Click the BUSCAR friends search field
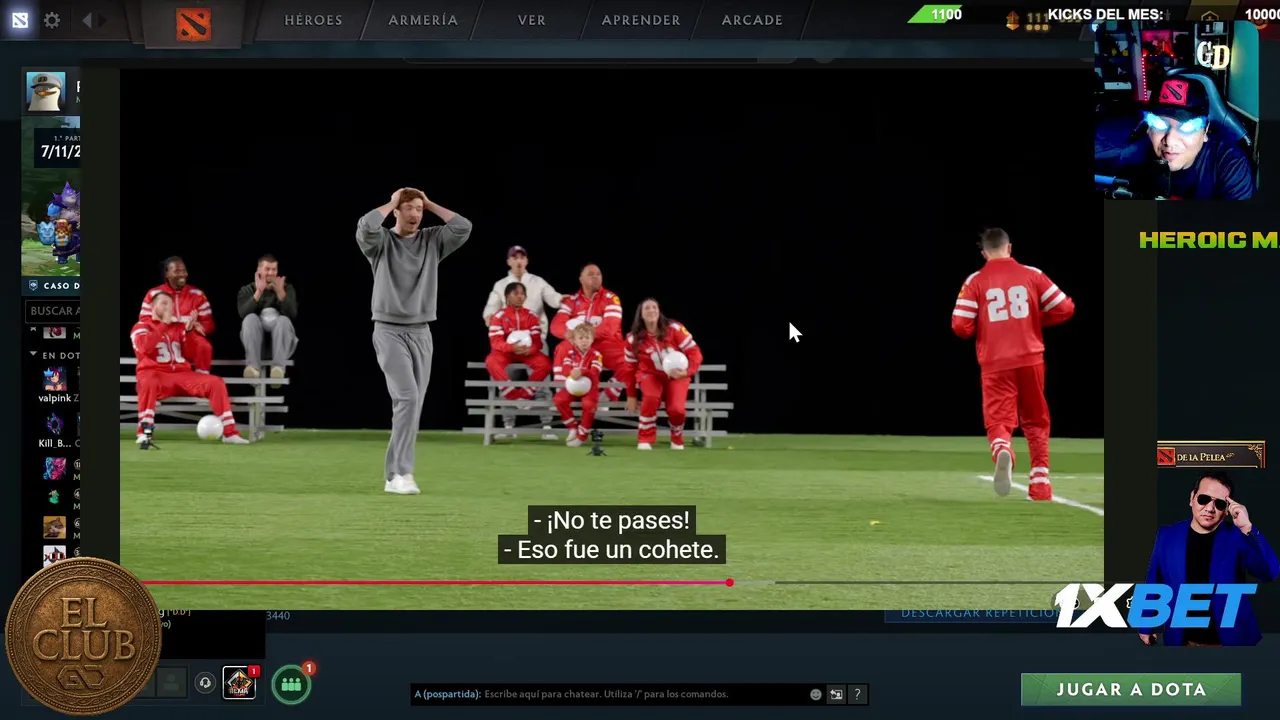Image resolution: width=1280 pixels, height=720 pixels. point(55,311)
